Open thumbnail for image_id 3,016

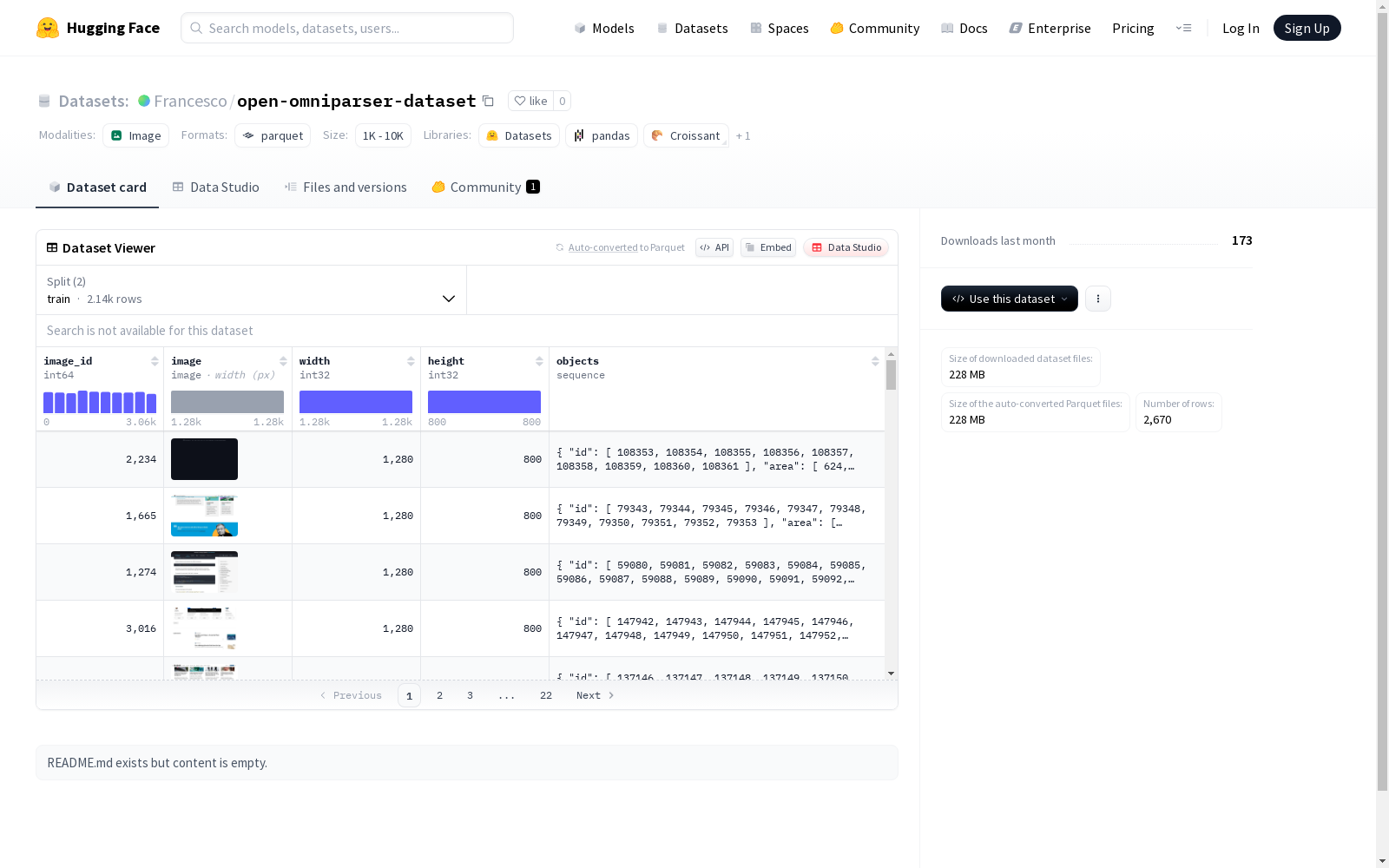(x=204, y=628)
